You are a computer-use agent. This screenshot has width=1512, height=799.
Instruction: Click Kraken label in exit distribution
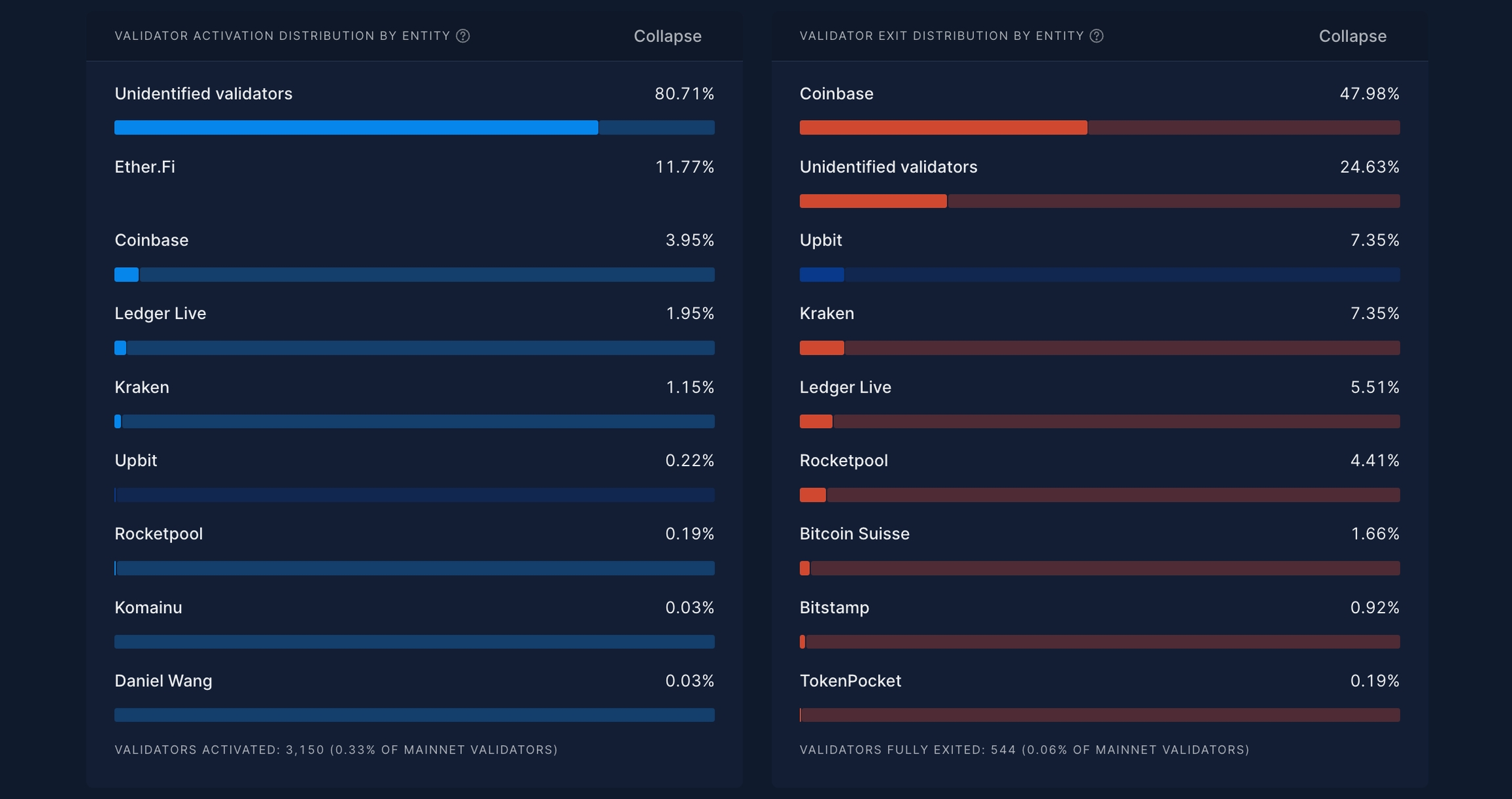tap(827, 314)
